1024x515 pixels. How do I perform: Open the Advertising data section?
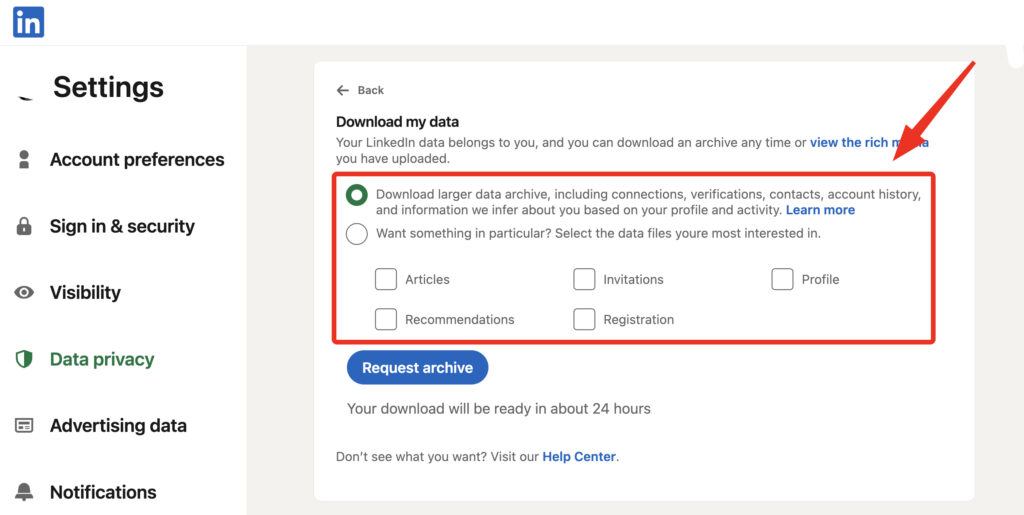pos(118,426)
